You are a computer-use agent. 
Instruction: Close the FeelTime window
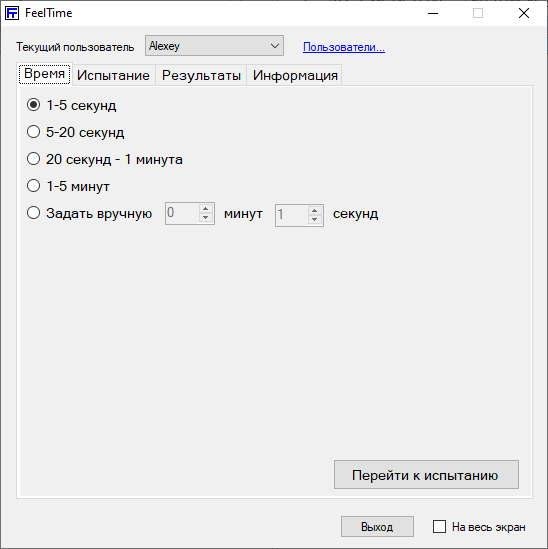coord(524,13)
